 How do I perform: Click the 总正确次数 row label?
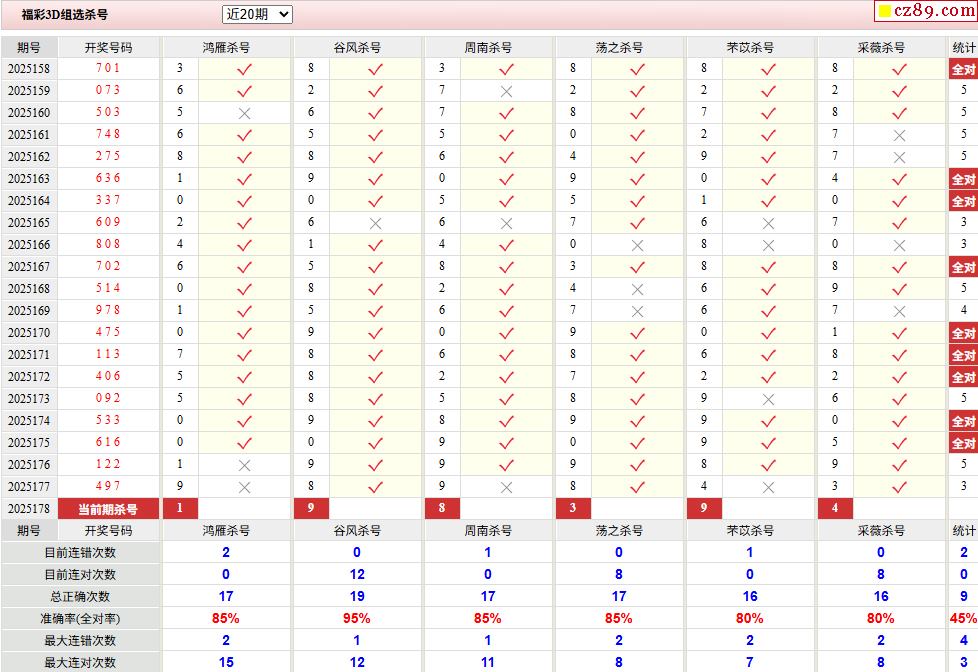pos(80,597)
